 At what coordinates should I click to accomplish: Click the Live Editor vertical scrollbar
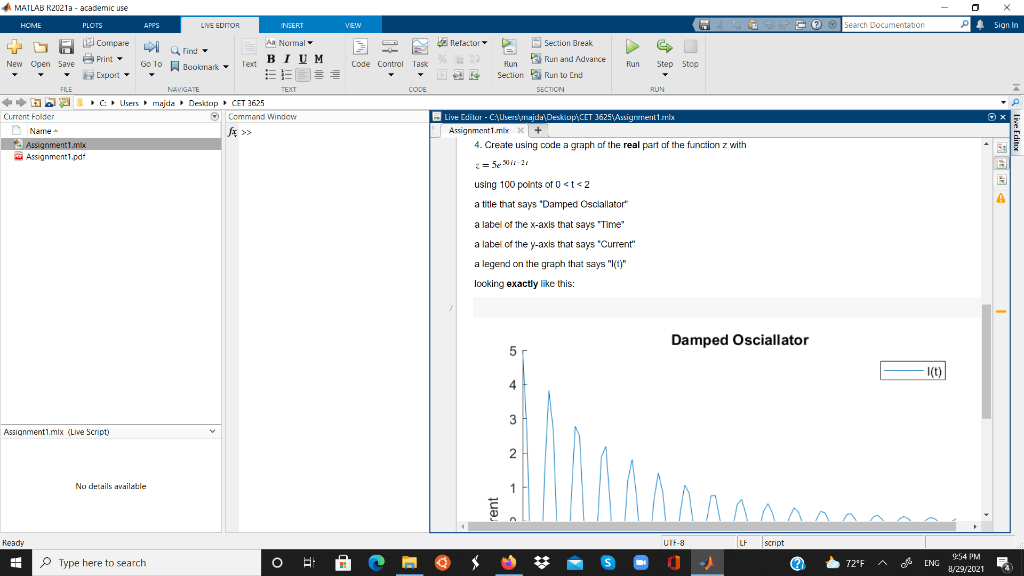[x=986, y=361]
